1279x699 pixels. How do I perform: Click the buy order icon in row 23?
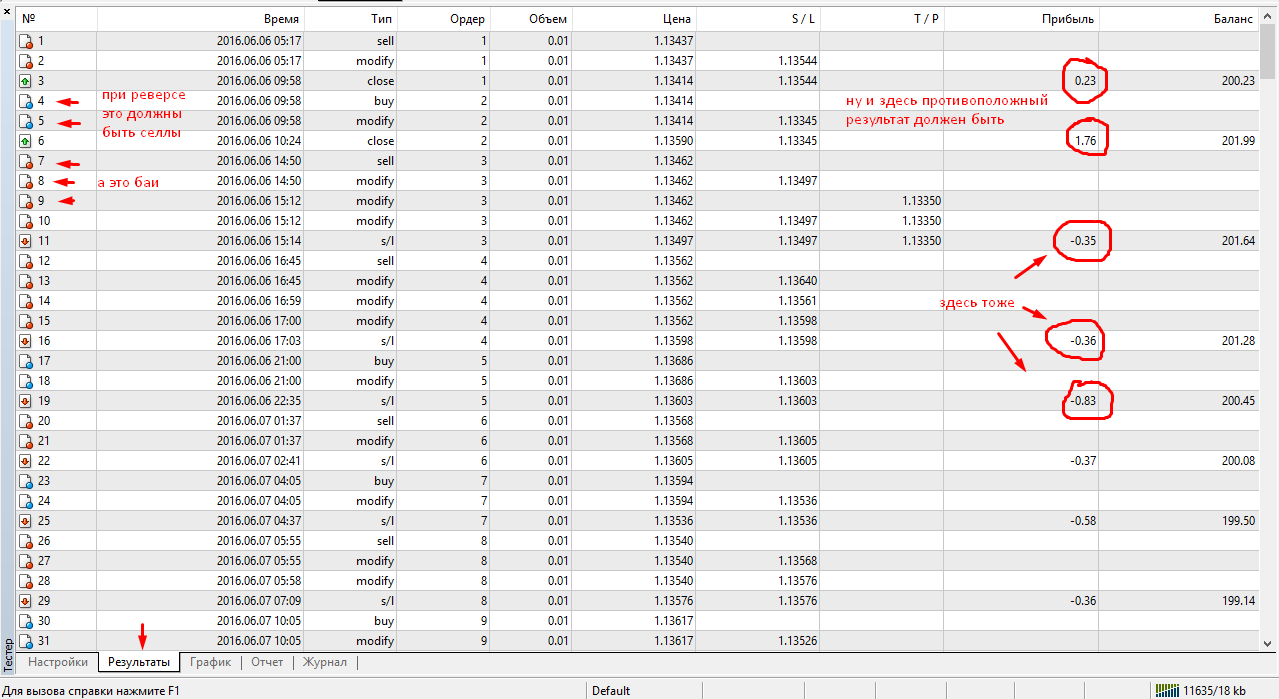tap(26, 481)
